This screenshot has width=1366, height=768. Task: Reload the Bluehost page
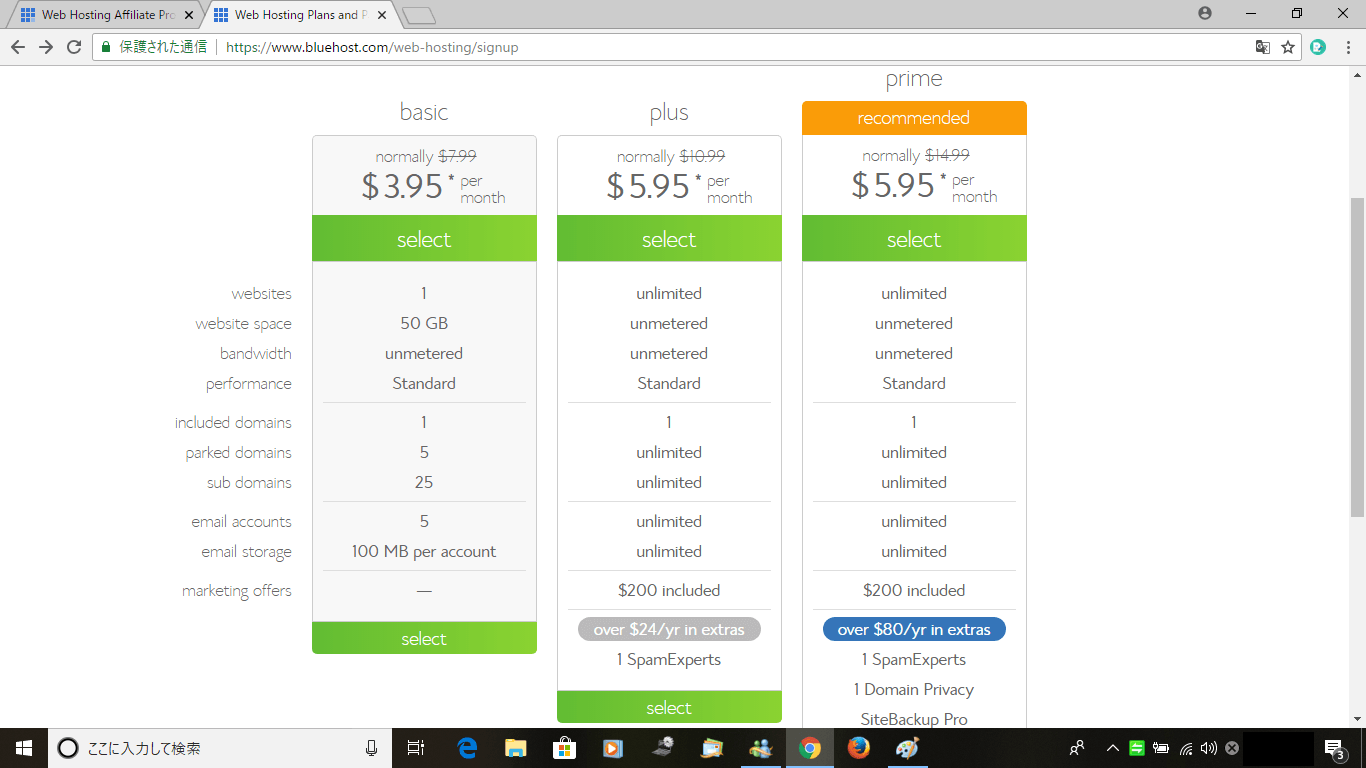(x=74, y=47)
